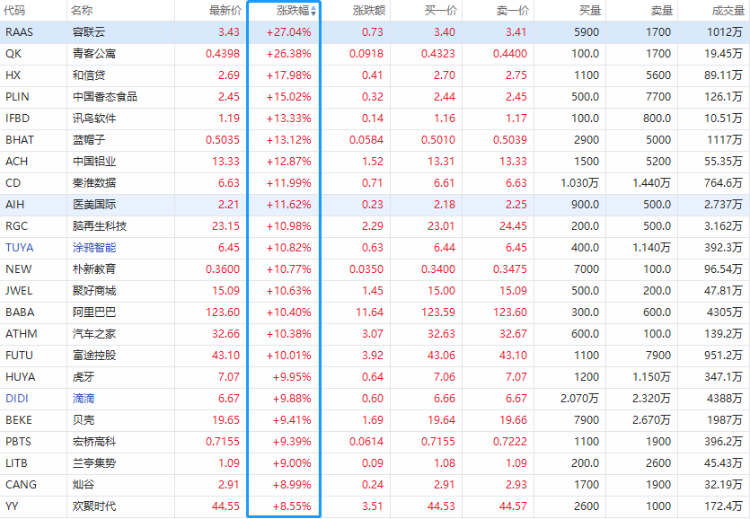Select the HX stock code
750x519 pixels.
[13, 75]
